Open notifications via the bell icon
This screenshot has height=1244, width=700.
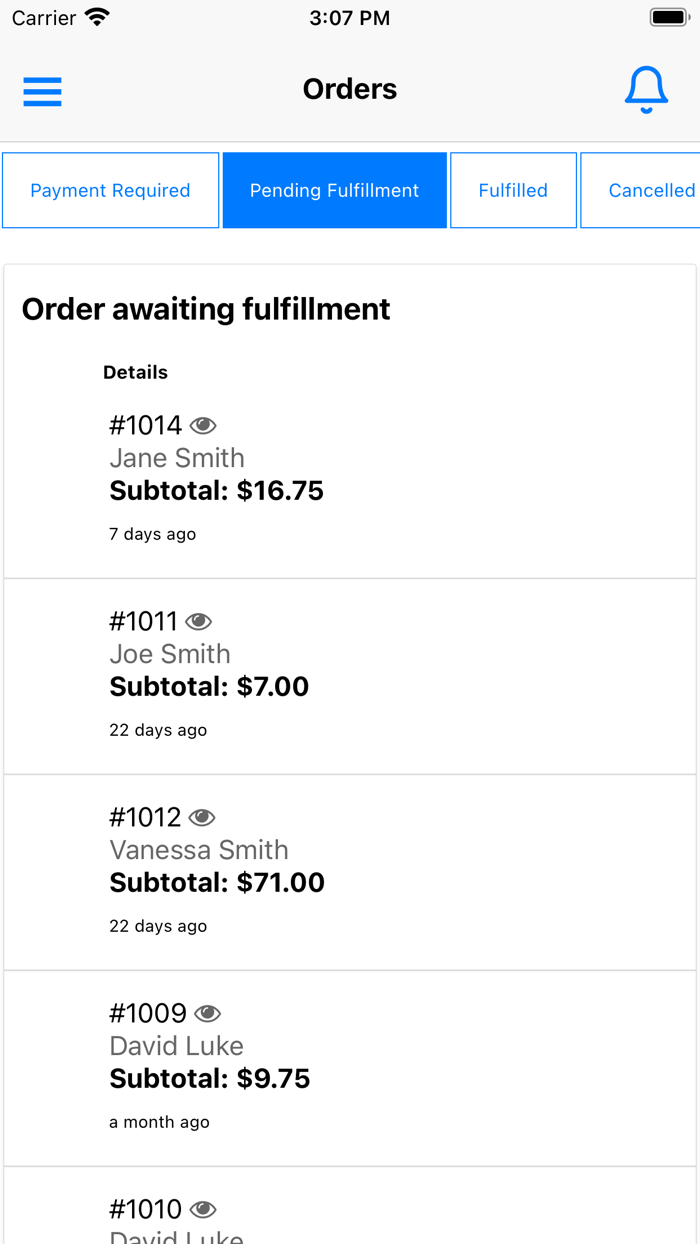click(646, 90)
